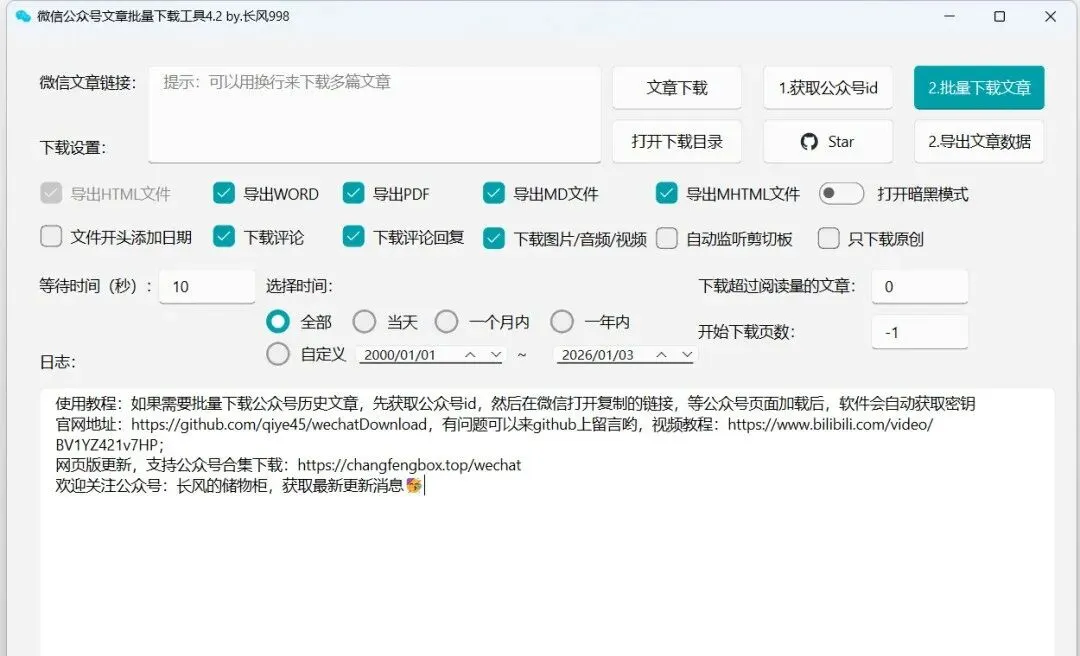The width and height of the screenshot is (1080, 656).
Task: Click the 下载设置 label
Action: point(73,147)
